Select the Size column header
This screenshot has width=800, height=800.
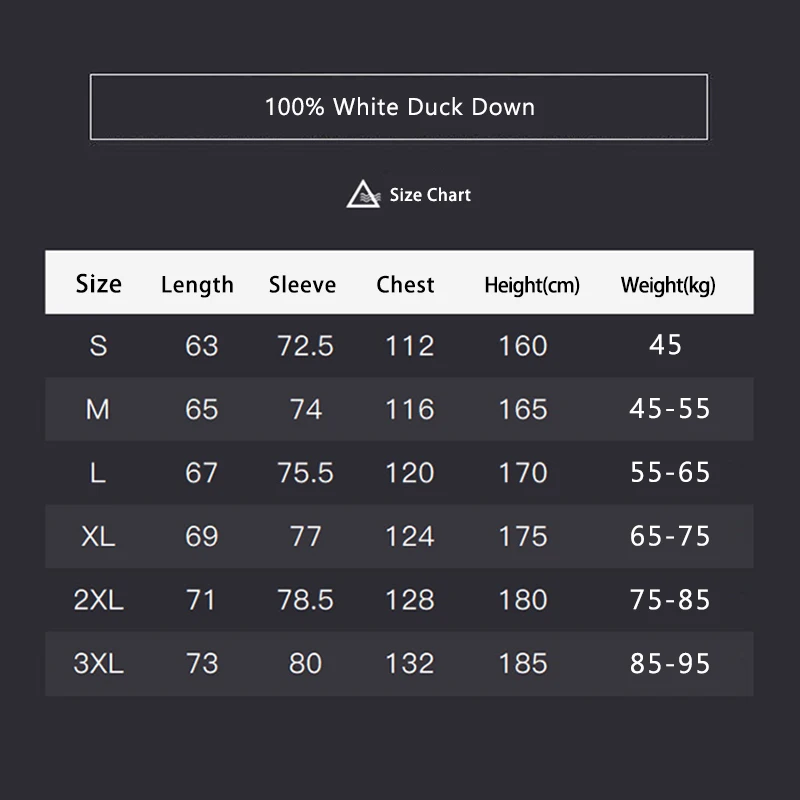click(98, 284)
